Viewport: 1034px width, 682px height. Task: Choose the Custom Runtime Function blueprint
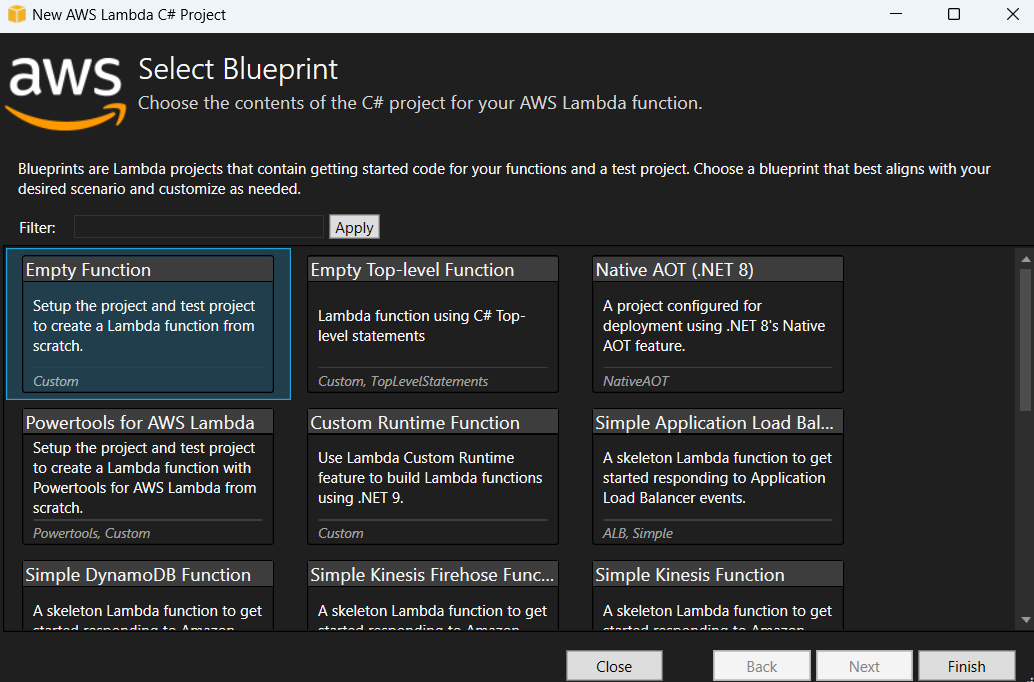coord(433,476)
